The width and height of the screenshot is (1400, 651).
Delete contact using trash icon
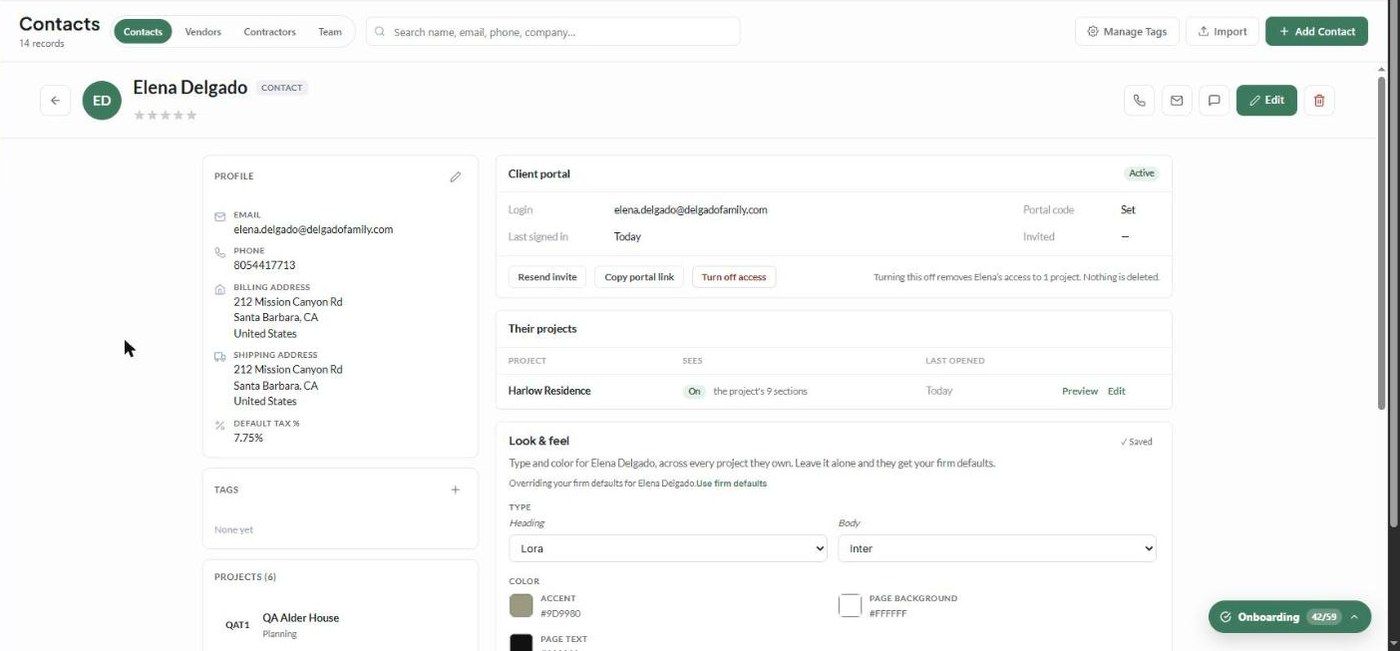(x=1319, y=100)
